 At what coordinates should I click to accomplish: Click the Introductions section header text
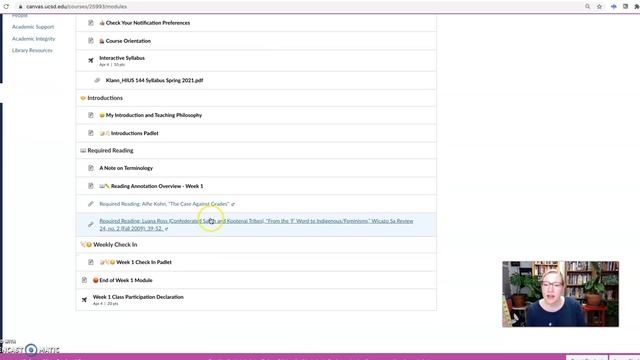point(105,98)
